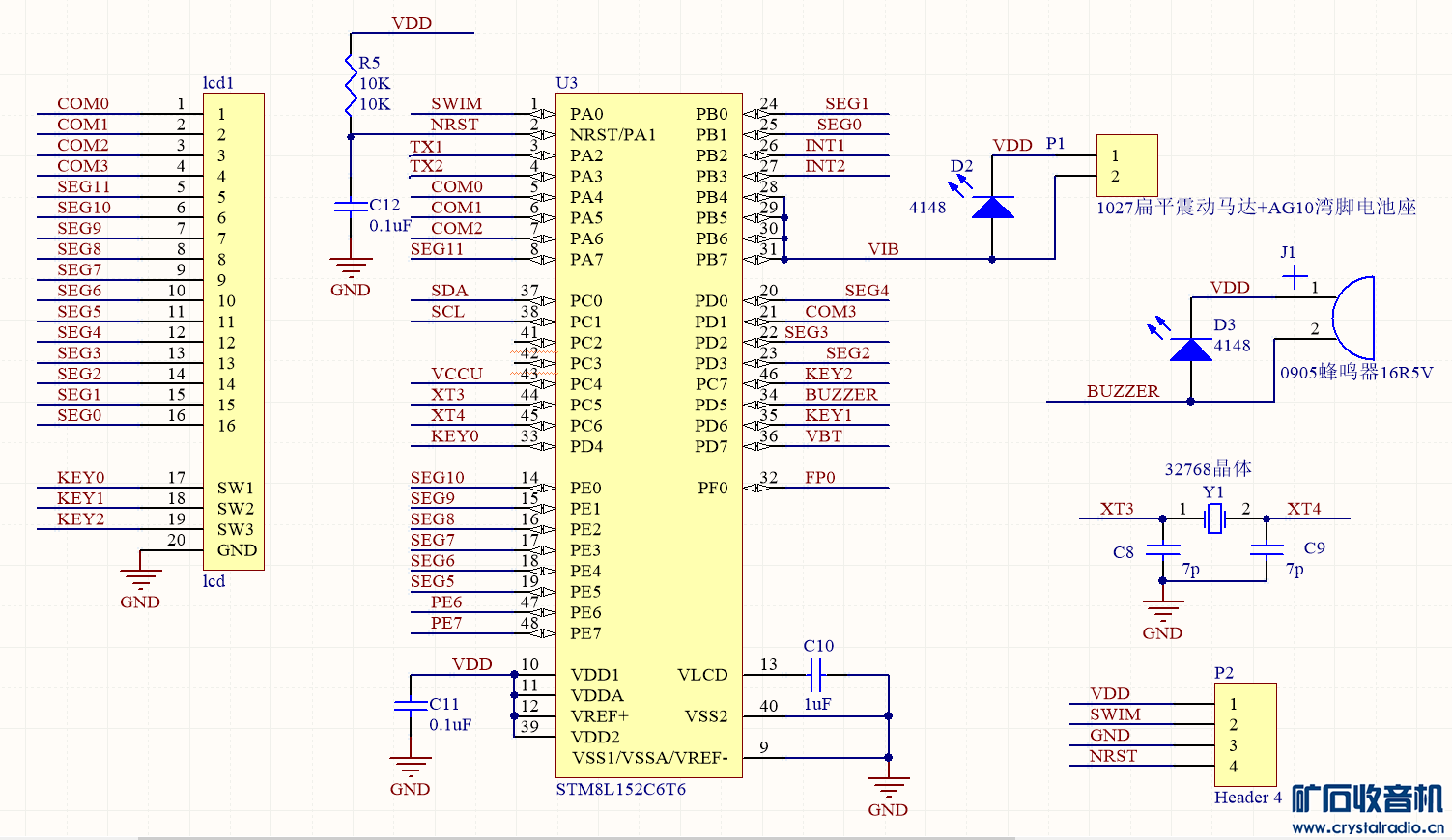Click the C12 0.1uF capacitor symbol

point(350,206)
